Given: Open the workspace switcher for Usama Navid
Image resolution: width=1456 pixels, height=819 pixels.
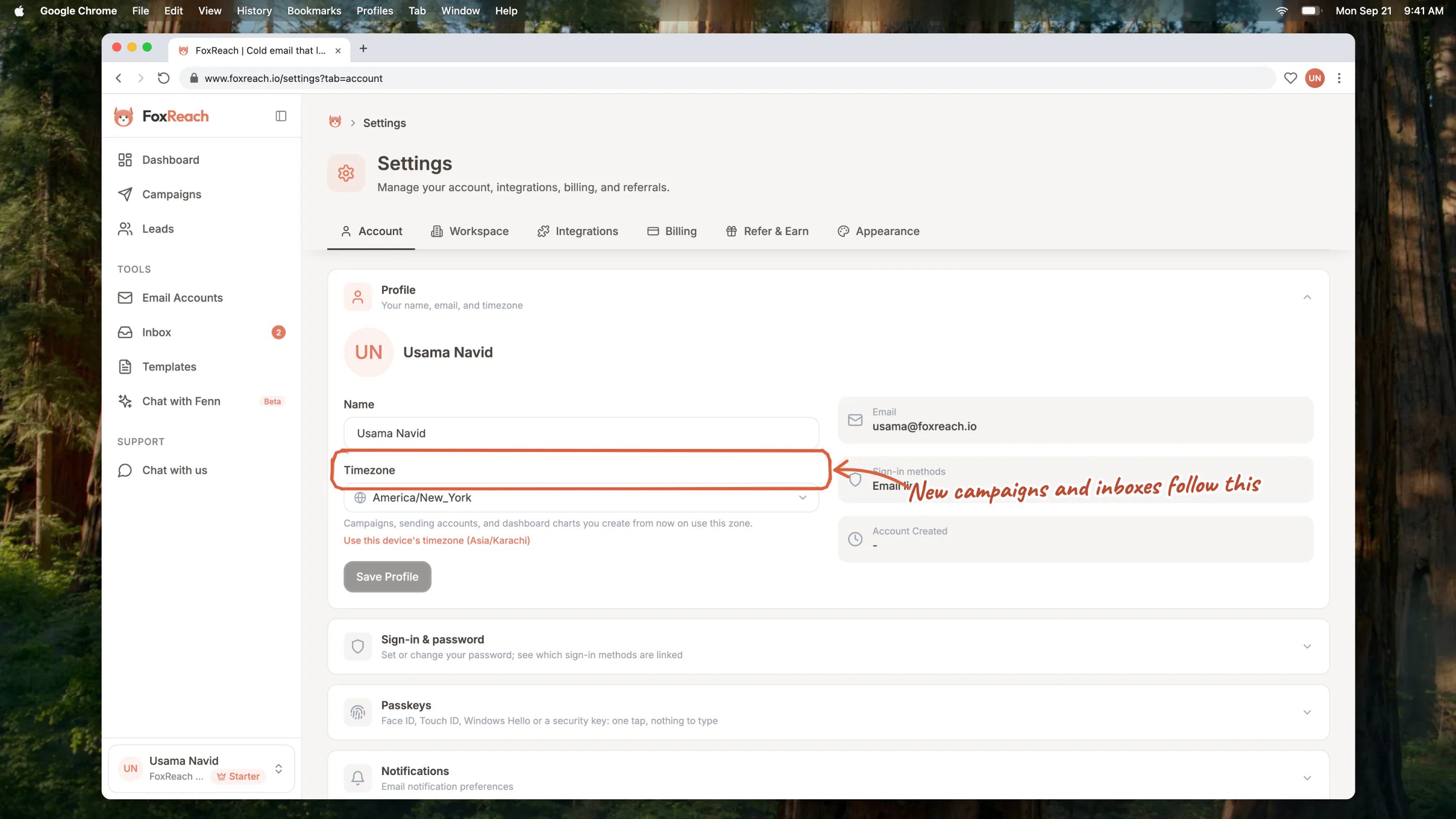Looking at the screenshot, I should coord(201,768).
